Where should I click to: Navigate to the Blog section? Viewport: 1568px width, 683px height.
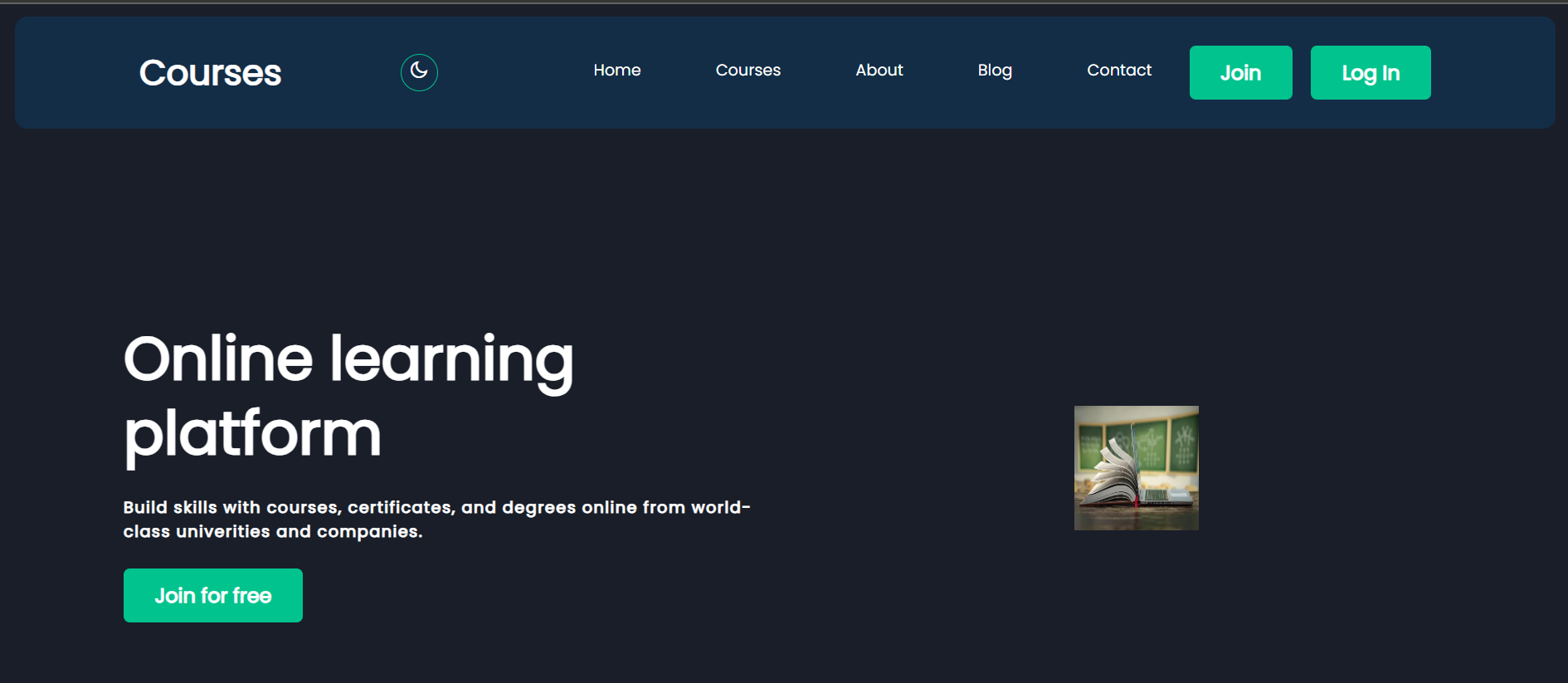[x=994, y=71]
